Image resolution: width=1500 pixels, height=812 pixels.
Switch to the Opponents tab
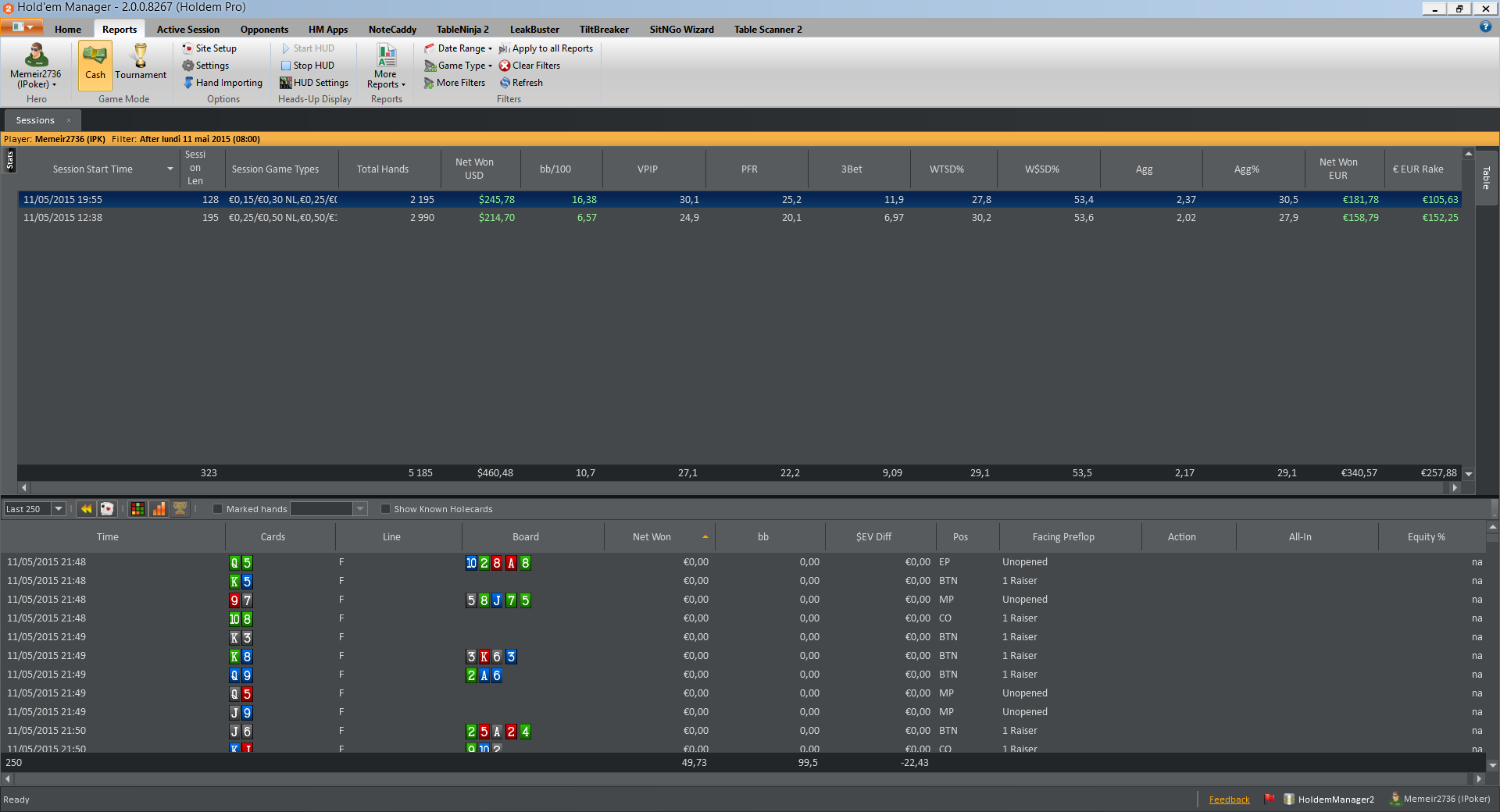click(264, 30)
